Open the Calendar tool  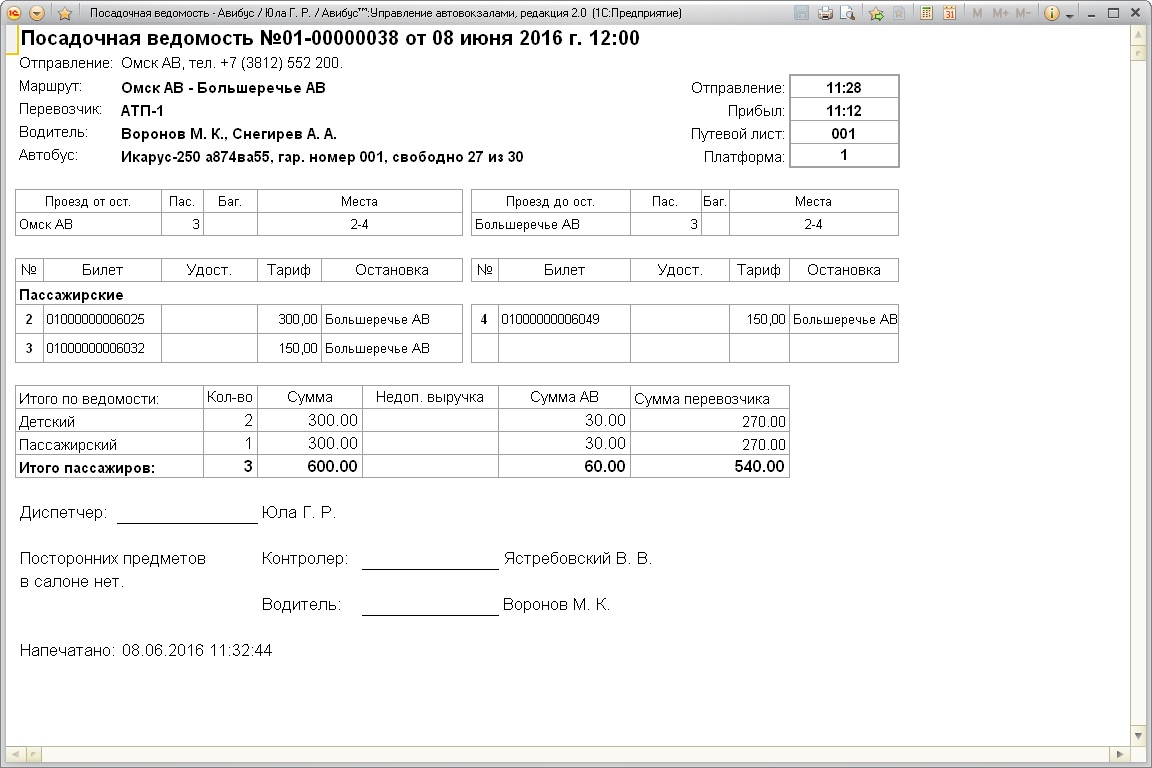click(x=949, y=14)
